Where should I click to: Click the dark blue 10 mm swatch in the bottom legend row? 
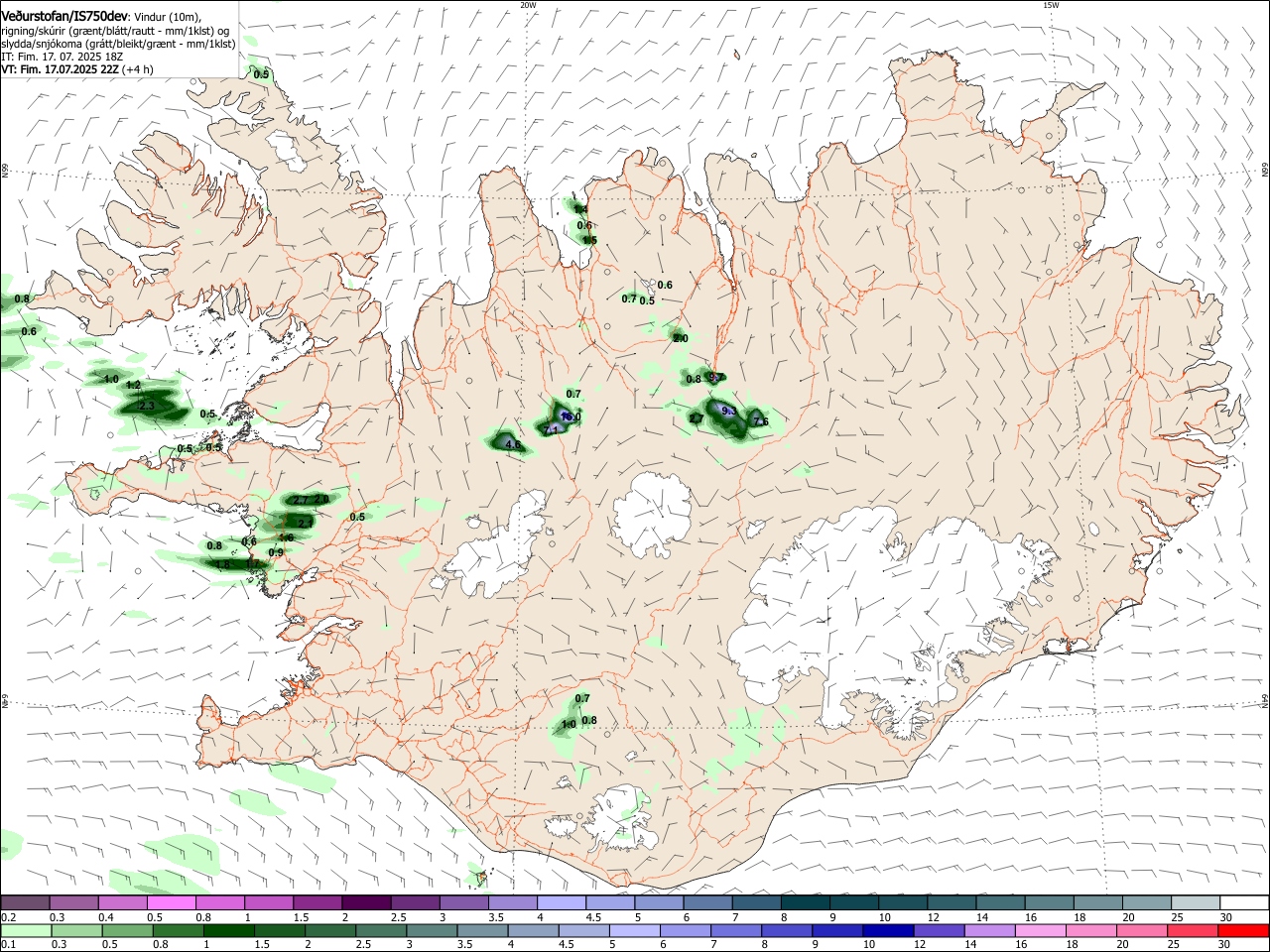click(x=886, y=931)
